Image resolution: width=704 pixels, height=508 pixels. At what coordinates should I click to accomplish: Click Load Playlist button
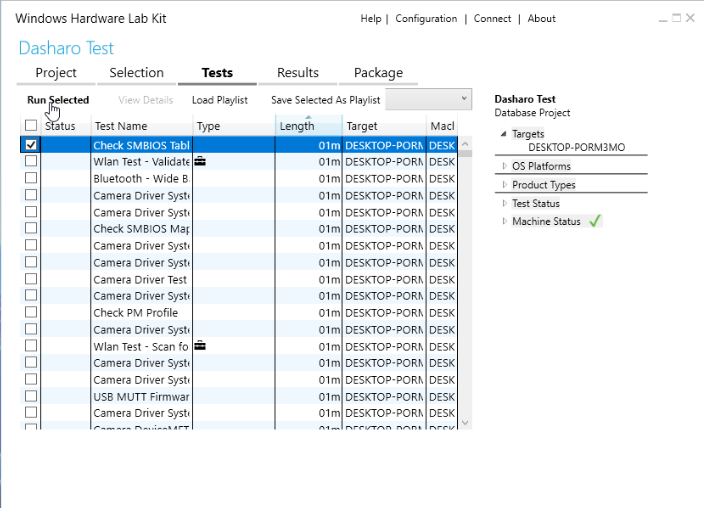click(220, 100)
